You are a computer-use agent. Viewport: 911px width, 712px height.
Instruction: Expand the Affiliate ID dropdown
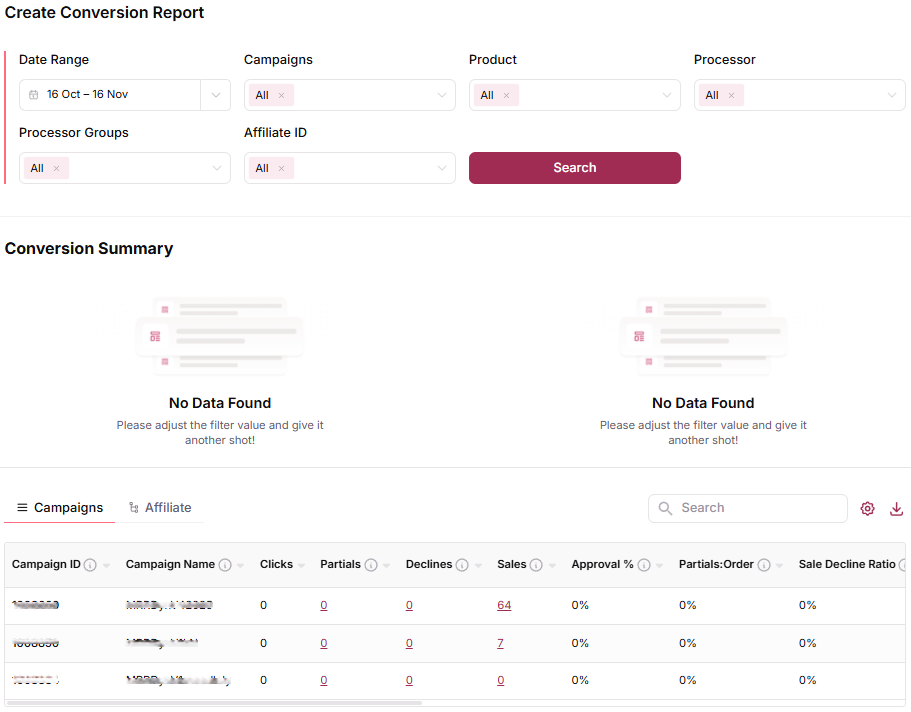(442, 169)
